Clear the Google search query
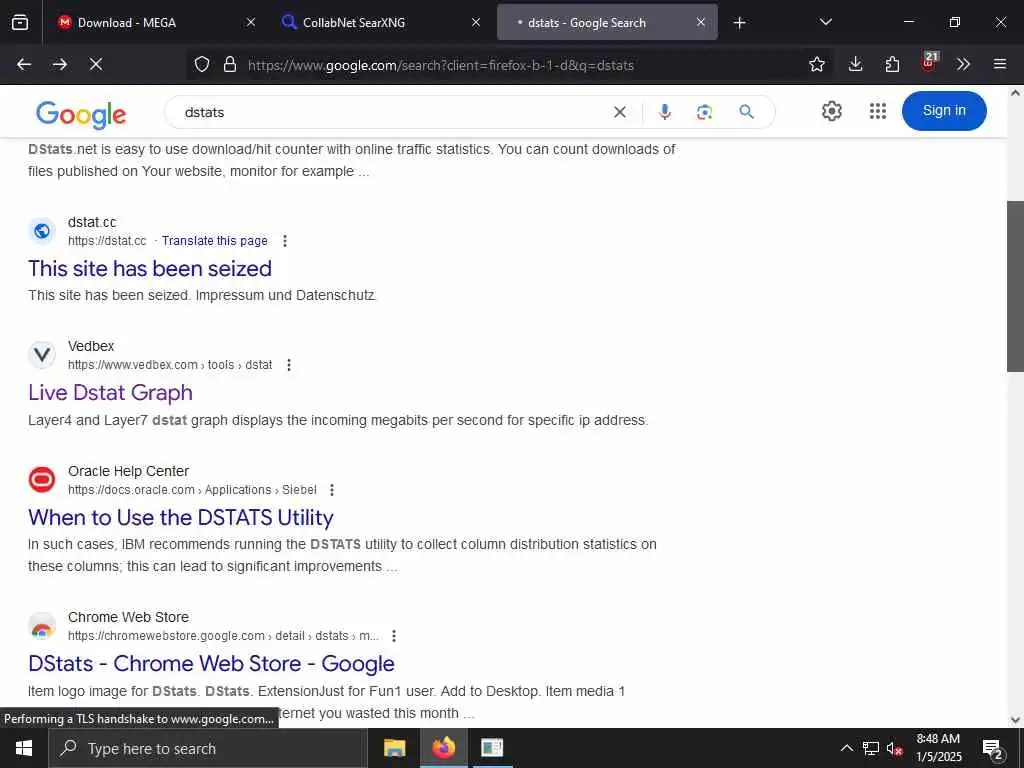The image size is (1024, 768). point(620,112)
